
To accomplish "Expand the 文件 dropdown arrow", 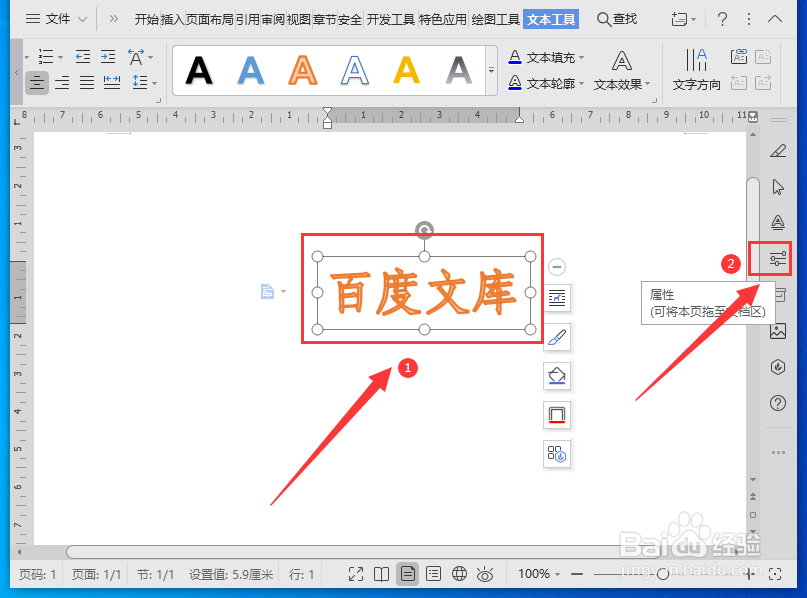I will tap(82, 20).
